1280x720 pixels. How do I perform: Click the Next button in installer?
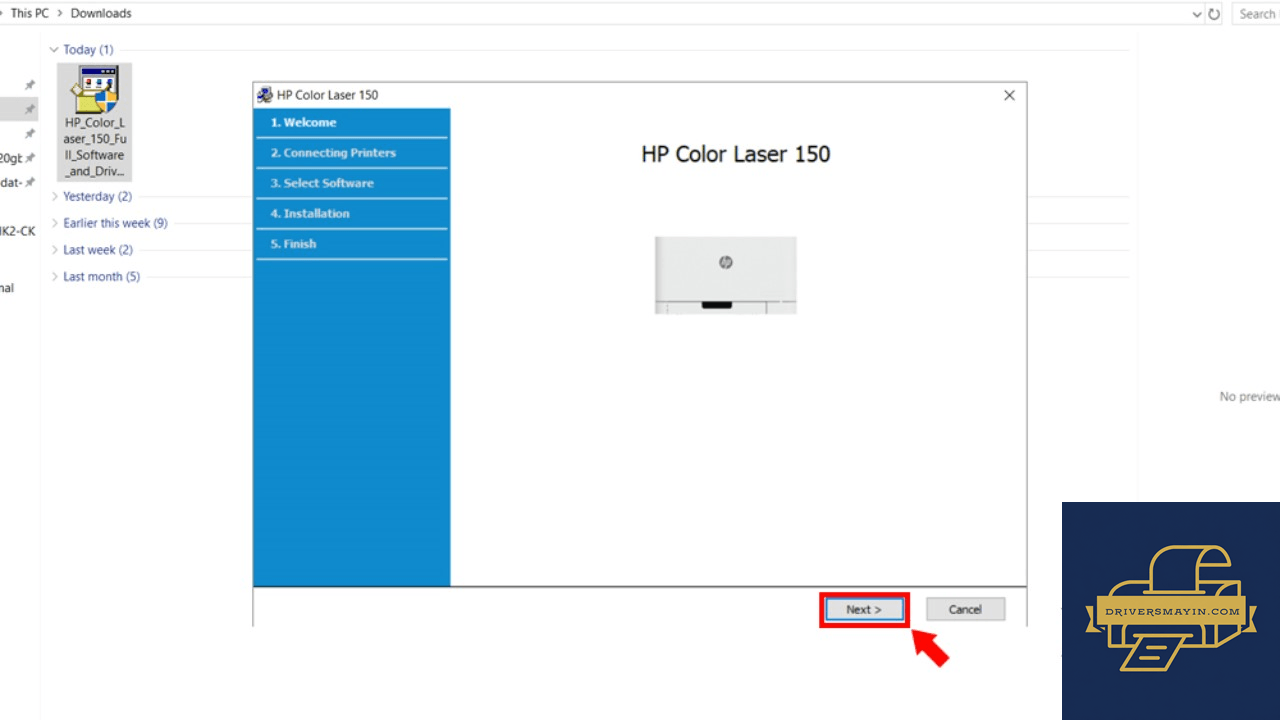click(x=864, y=609)
